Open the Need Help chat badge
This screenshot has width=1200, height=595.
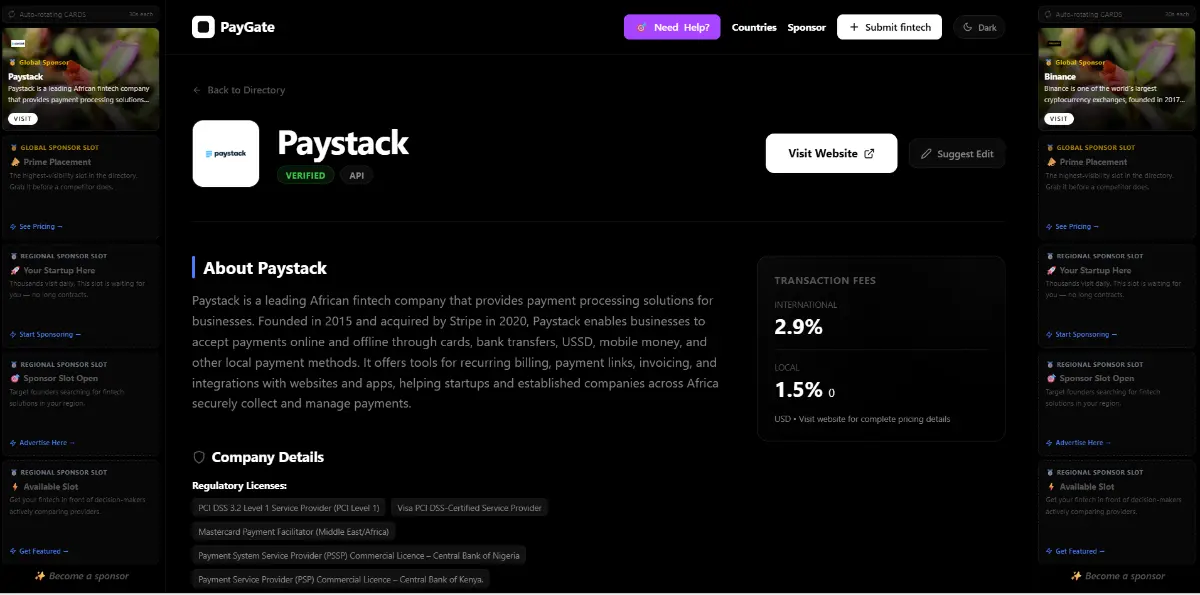(671, 27)
